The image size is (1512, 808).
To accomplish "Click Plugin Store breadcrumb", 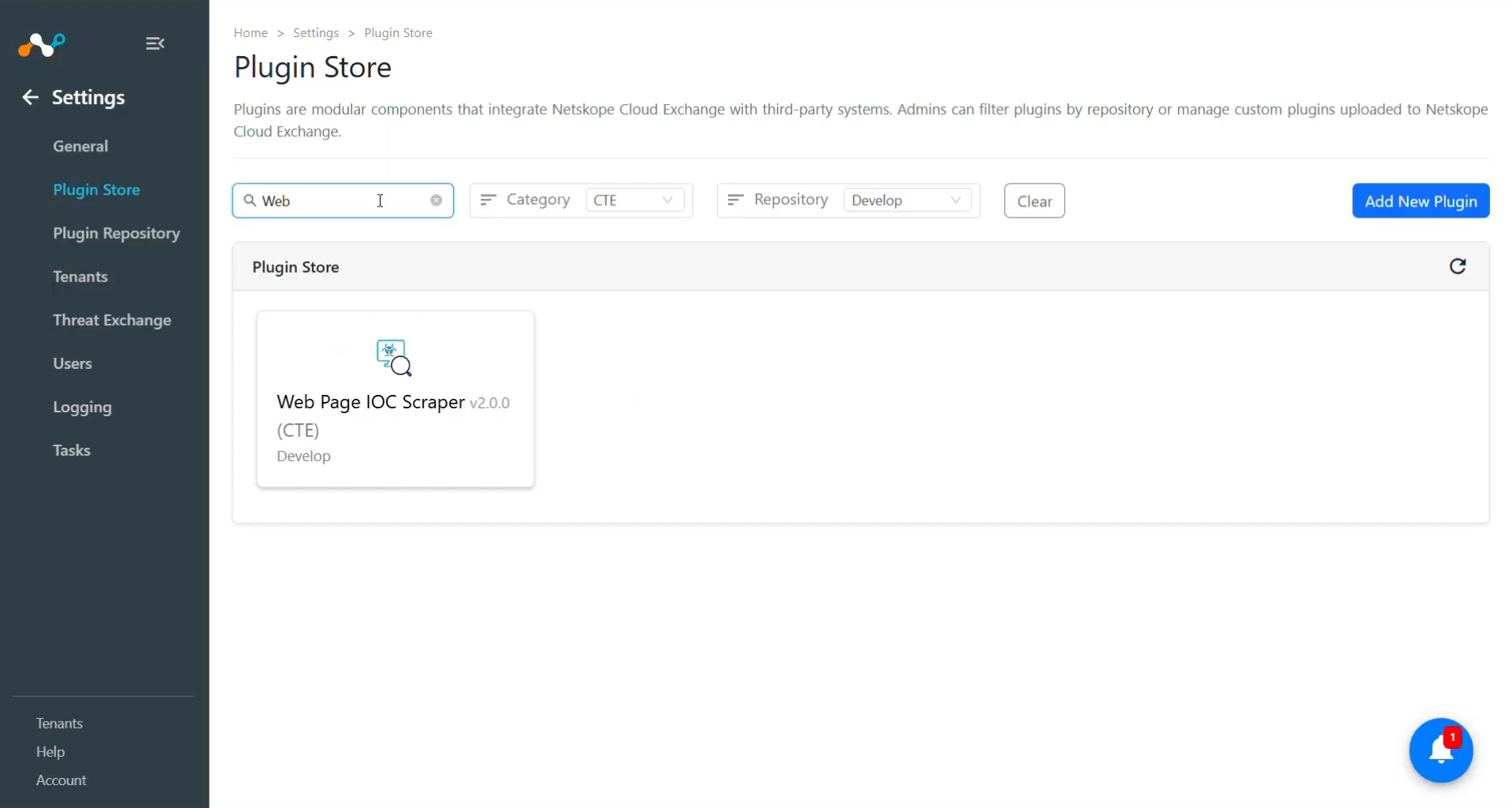I will pyautogui.click(x=398, y=32).
